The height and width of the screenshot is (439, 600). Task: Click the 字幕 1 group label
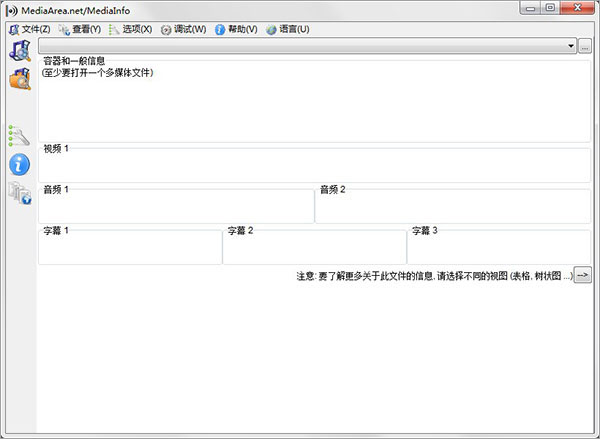coord(56,230)
